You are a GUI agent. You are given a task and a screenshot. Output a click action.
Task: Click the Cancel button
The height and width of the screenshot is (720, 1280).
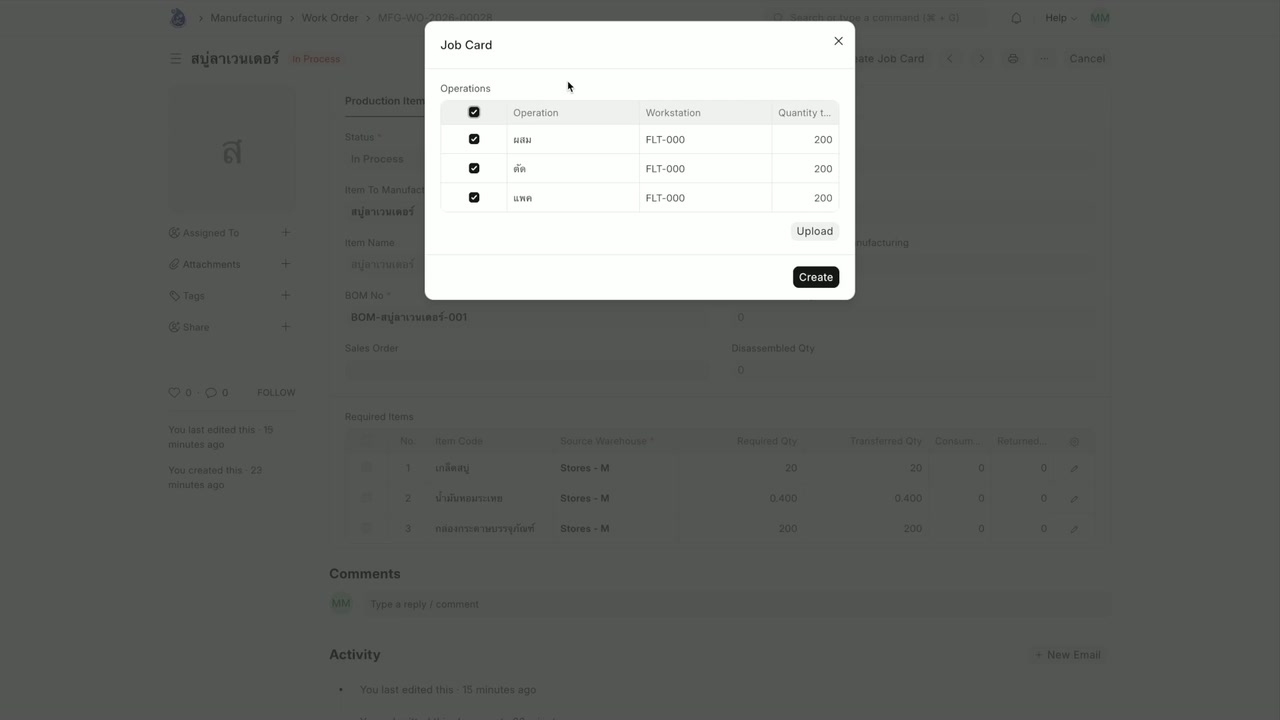coord(1087,59)
